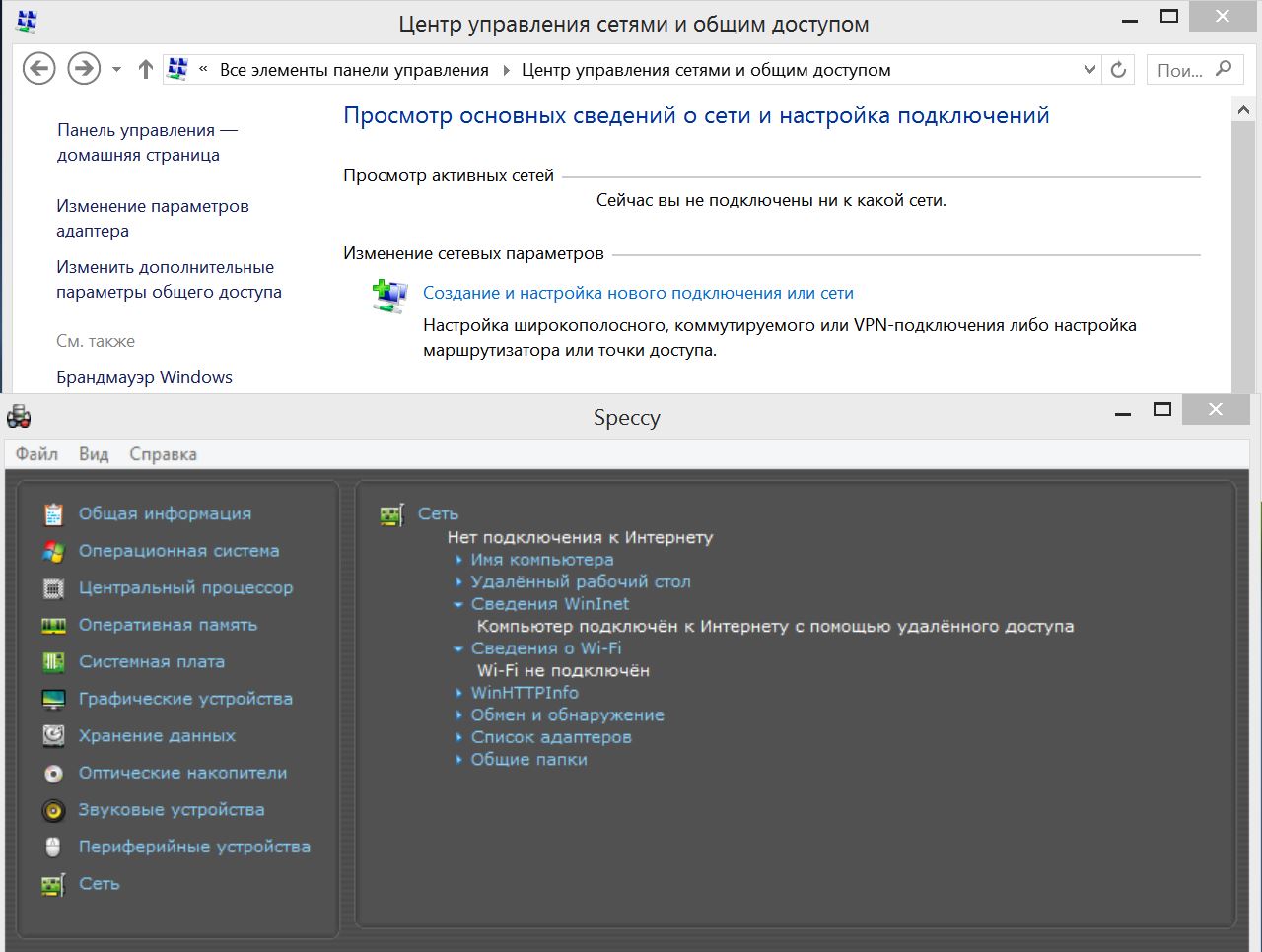The image size is (1262, 952).
Task: Click the magnifier icon in search box
Action: 1224,69
